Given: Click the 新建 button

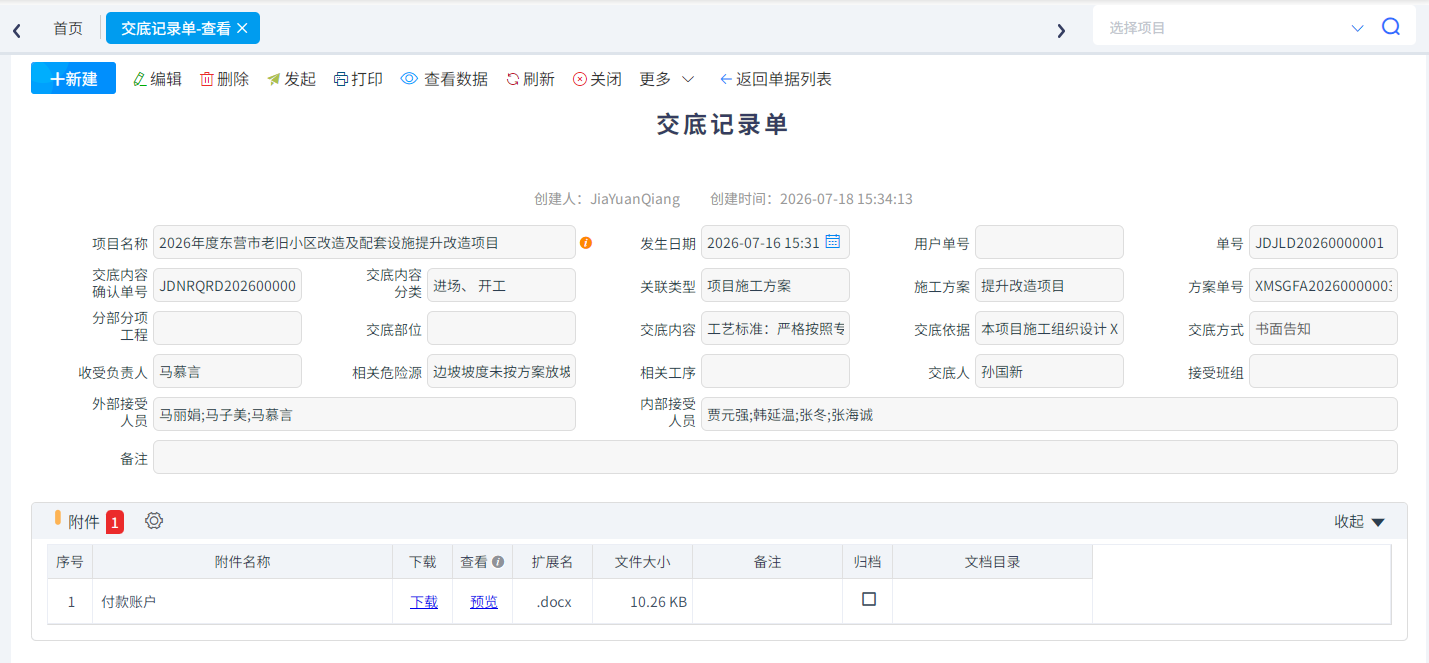Looking at the screenshot, I should point(73,78).
